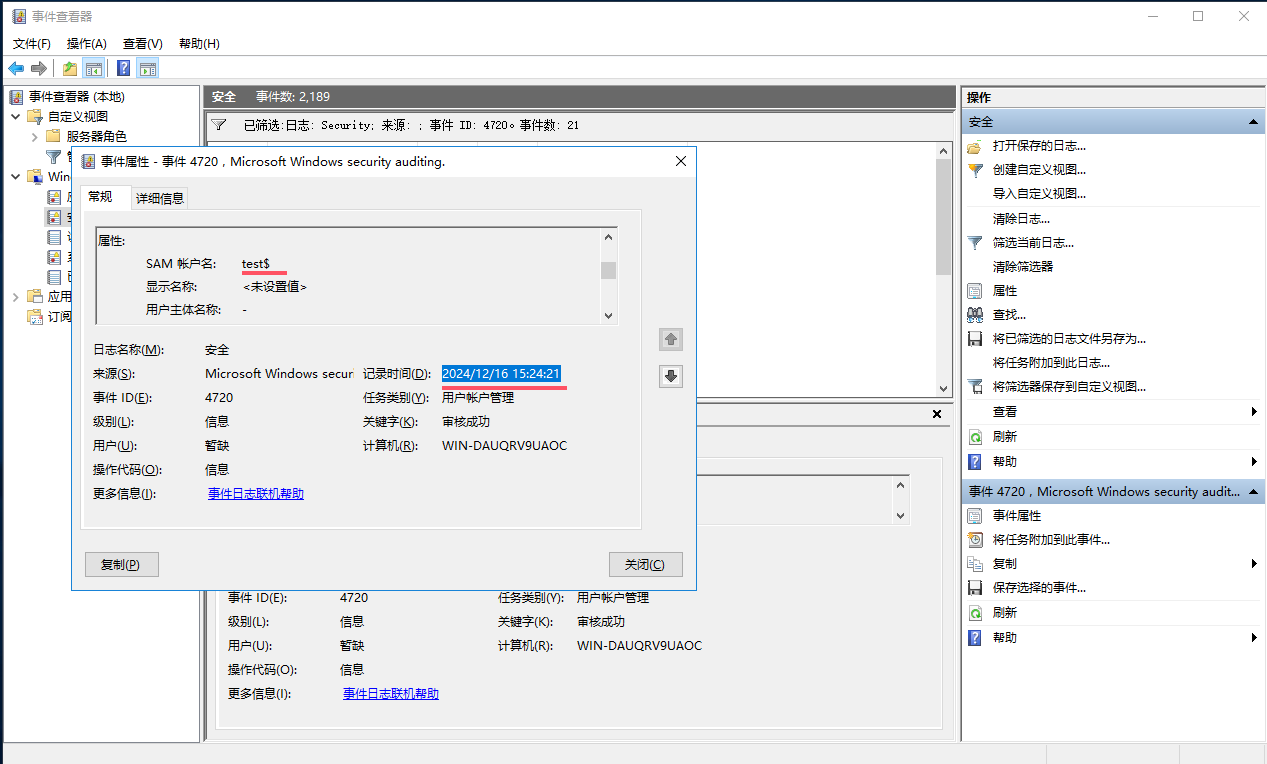Click the blue question-mark help toolbar icon
Screen dimensions: 1267x764
coord(123,68)
